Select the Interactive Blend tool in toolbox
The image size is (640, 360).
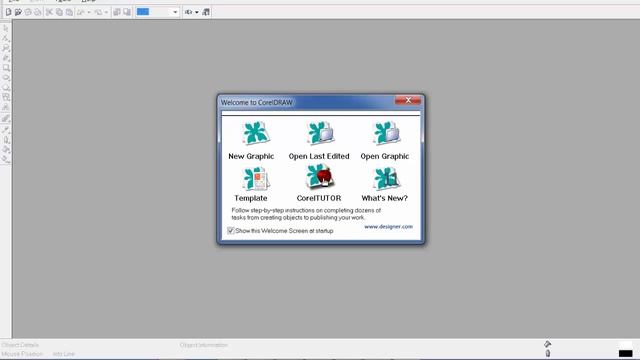(x=6, y=119)
